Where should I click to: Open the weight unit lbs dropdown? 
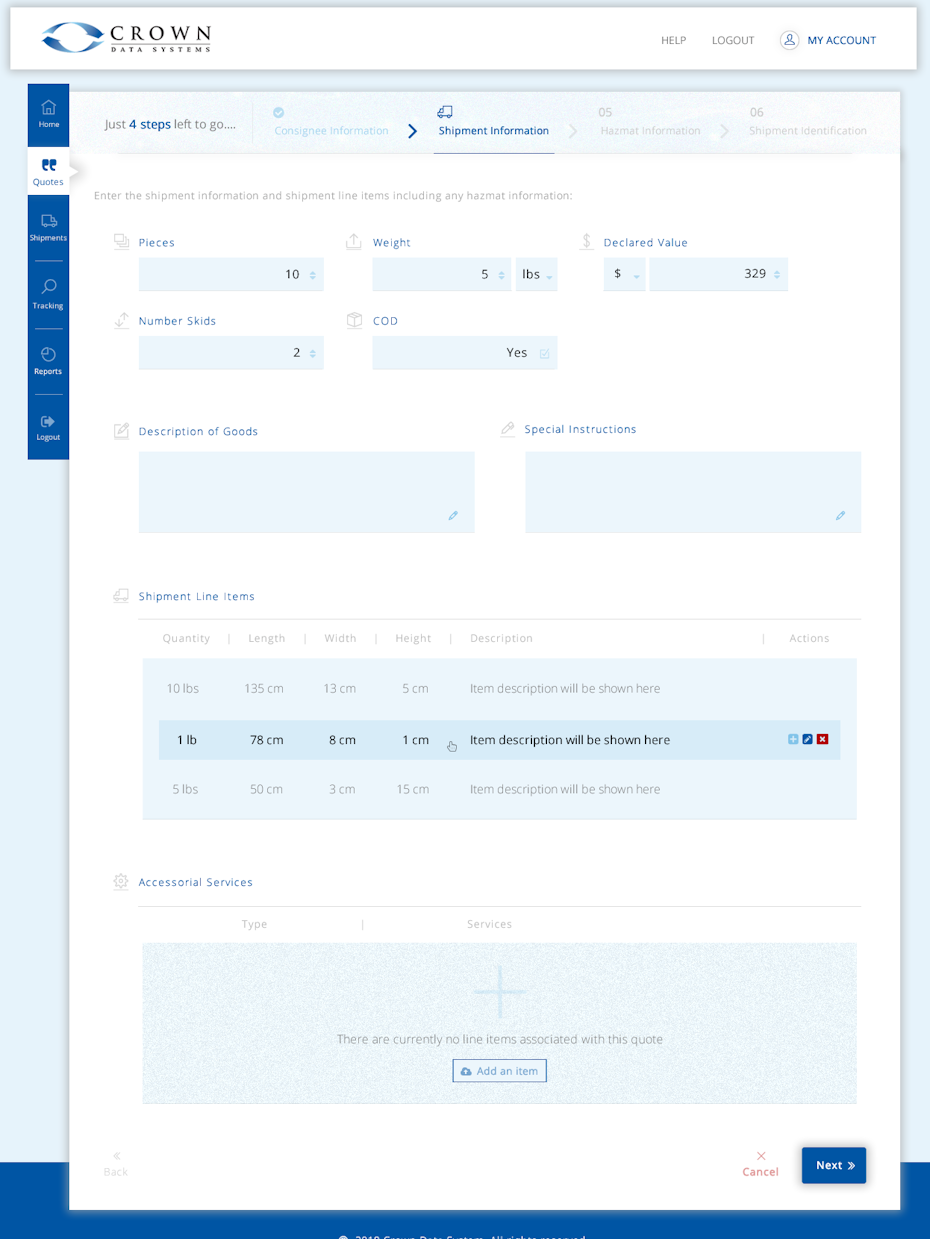pos(537,275)
